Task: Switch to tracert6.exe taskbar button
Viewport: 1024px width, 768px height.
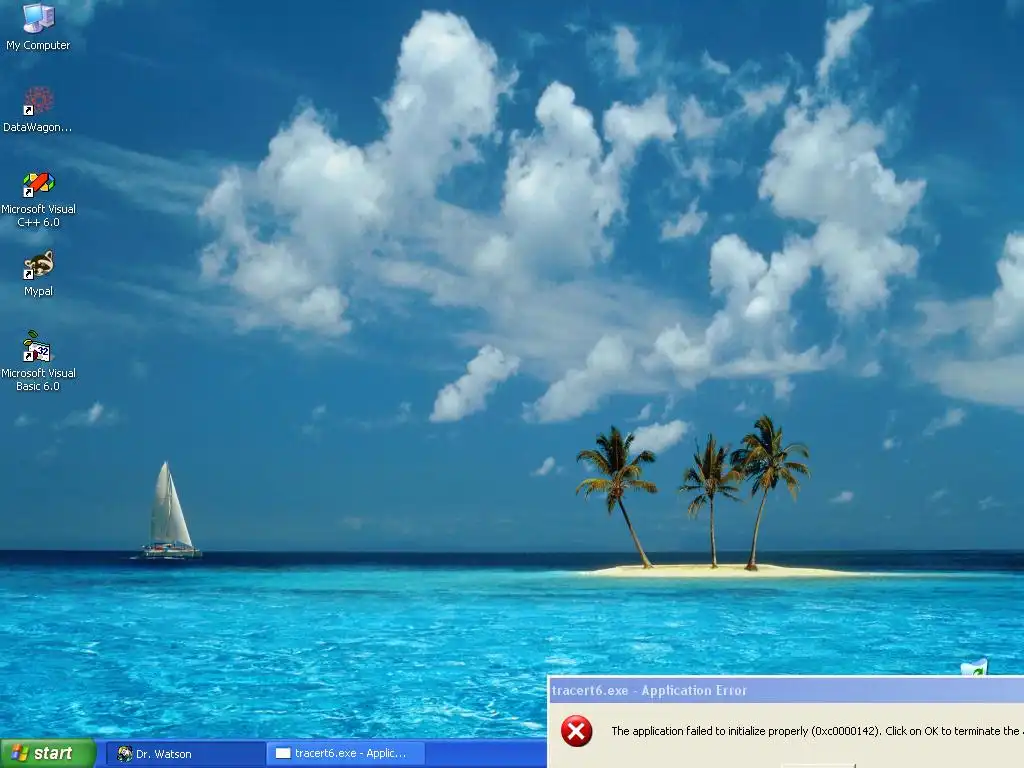Action: point(346,754)
